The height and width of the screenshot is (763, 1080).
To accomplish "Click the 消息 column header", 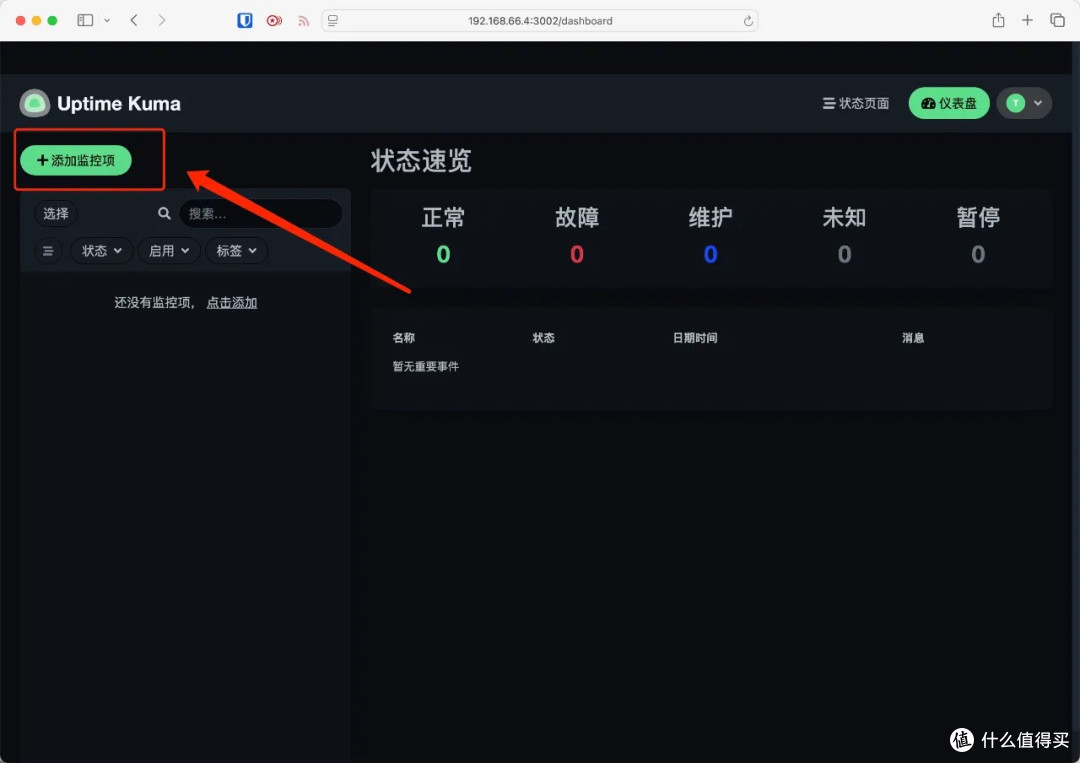I will tap(913, 337).
